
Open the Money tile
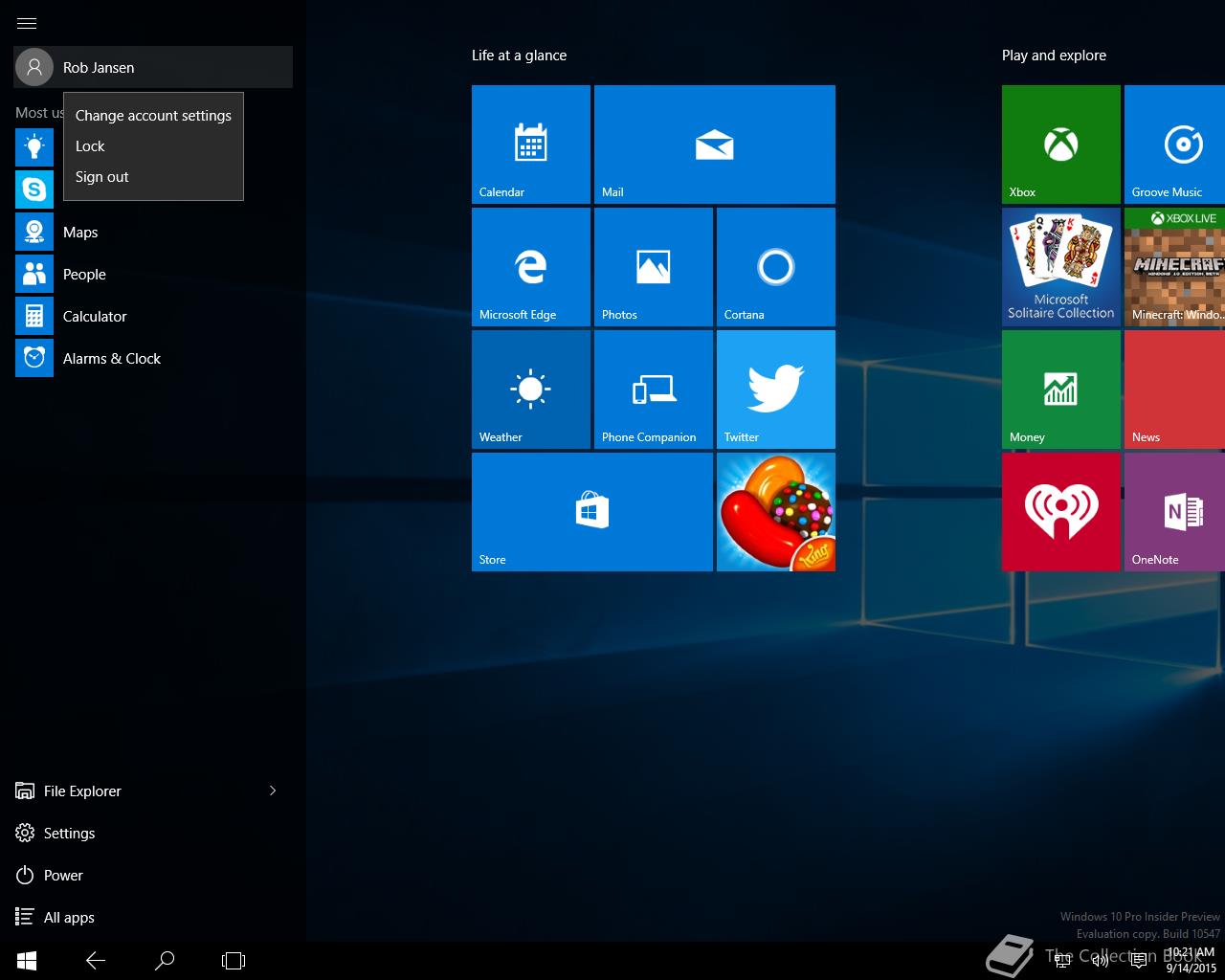(1061, 390)
